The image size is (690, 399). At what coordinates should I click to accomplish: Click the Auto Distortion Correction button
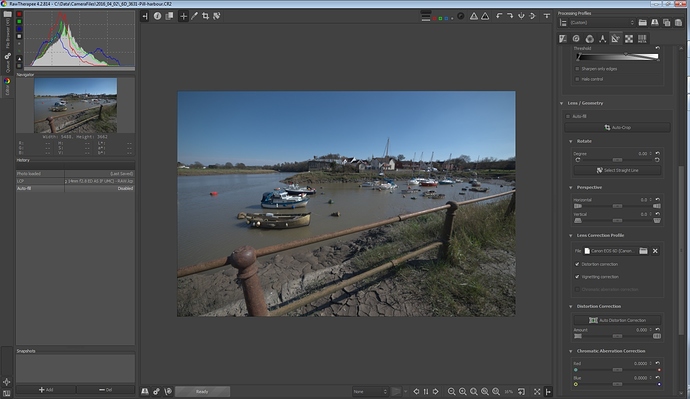coord(617,320)
